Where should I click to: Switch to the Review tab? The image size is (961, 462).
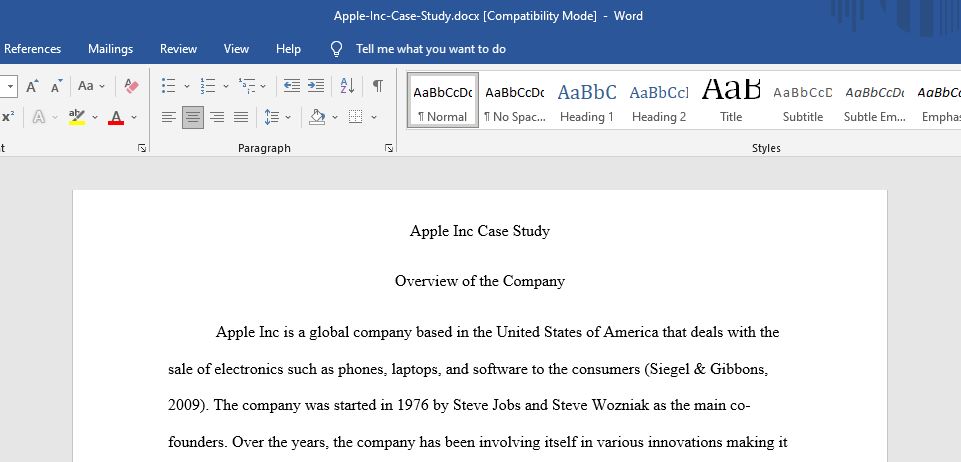pos(178,49)
